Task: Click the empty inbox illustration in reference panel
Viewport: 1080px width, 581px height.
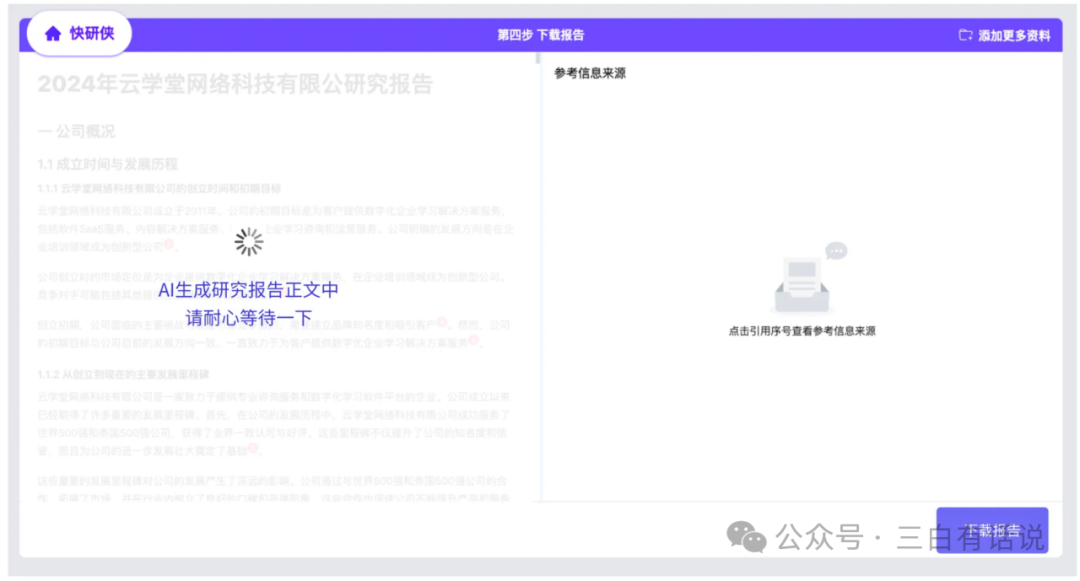Action: tap(807, 277)
